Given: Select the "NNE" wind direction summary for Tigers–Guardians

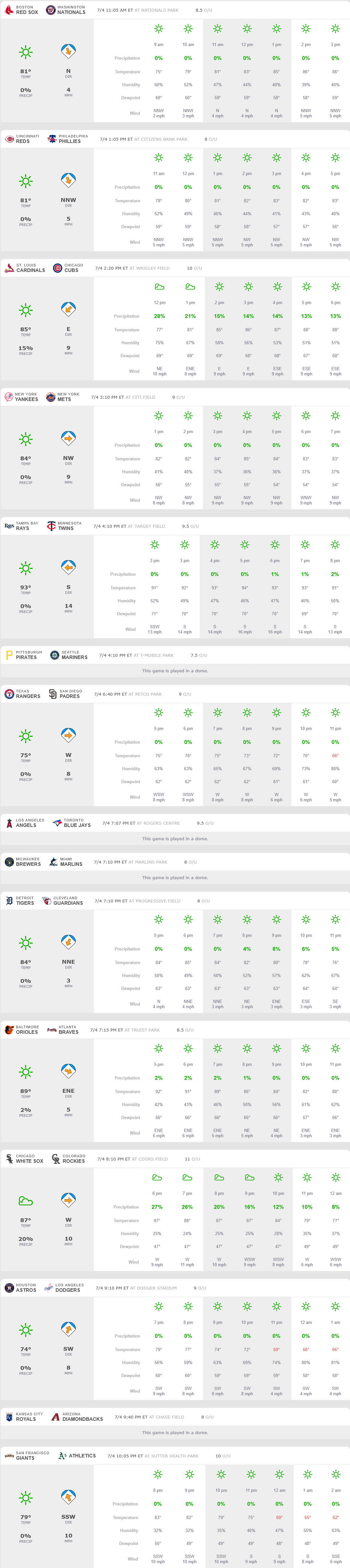Looking at the screenshot, I should (x=68, y=962).
